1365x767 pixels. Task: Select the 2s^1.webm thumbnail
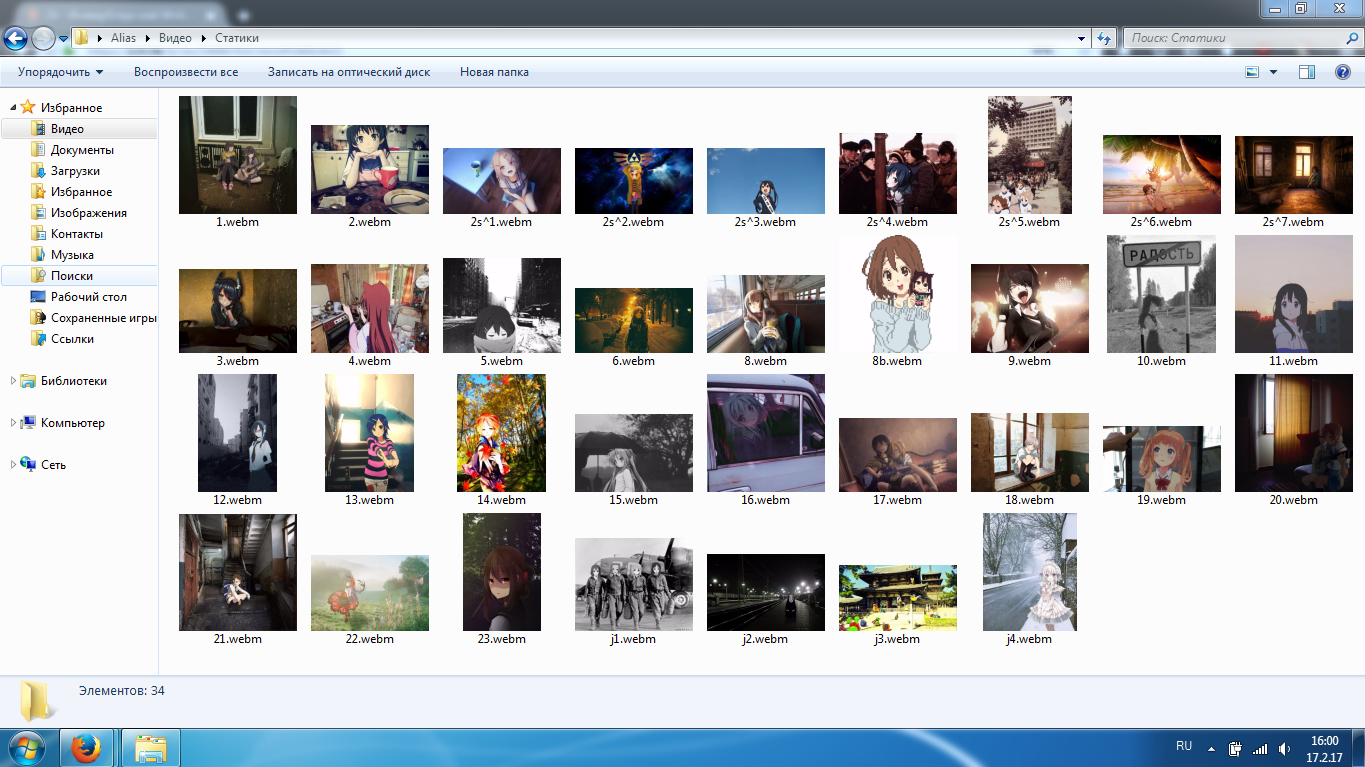pos(502,181)
